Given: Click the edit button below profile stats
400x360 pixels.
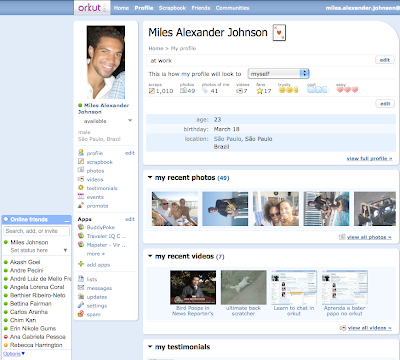Looking at the screenshot, I should [385, 104].
